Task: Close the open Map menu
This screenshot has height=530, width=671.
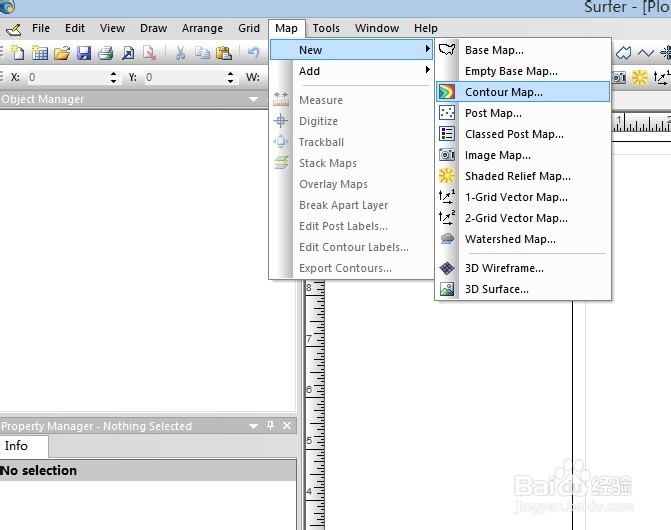Action: (x=286, y=28)
